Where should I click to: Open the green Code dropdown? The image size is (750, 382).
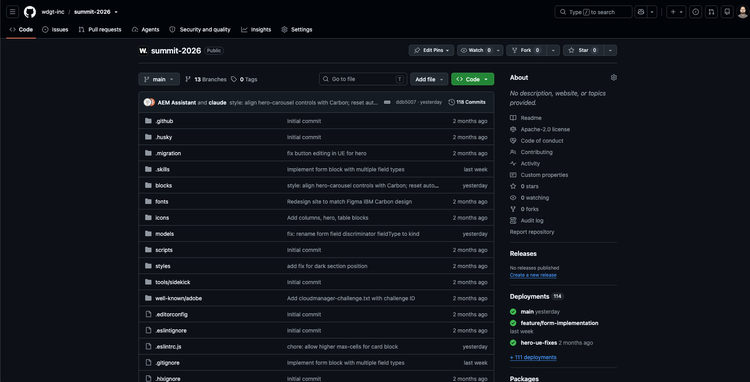[473, 79]
